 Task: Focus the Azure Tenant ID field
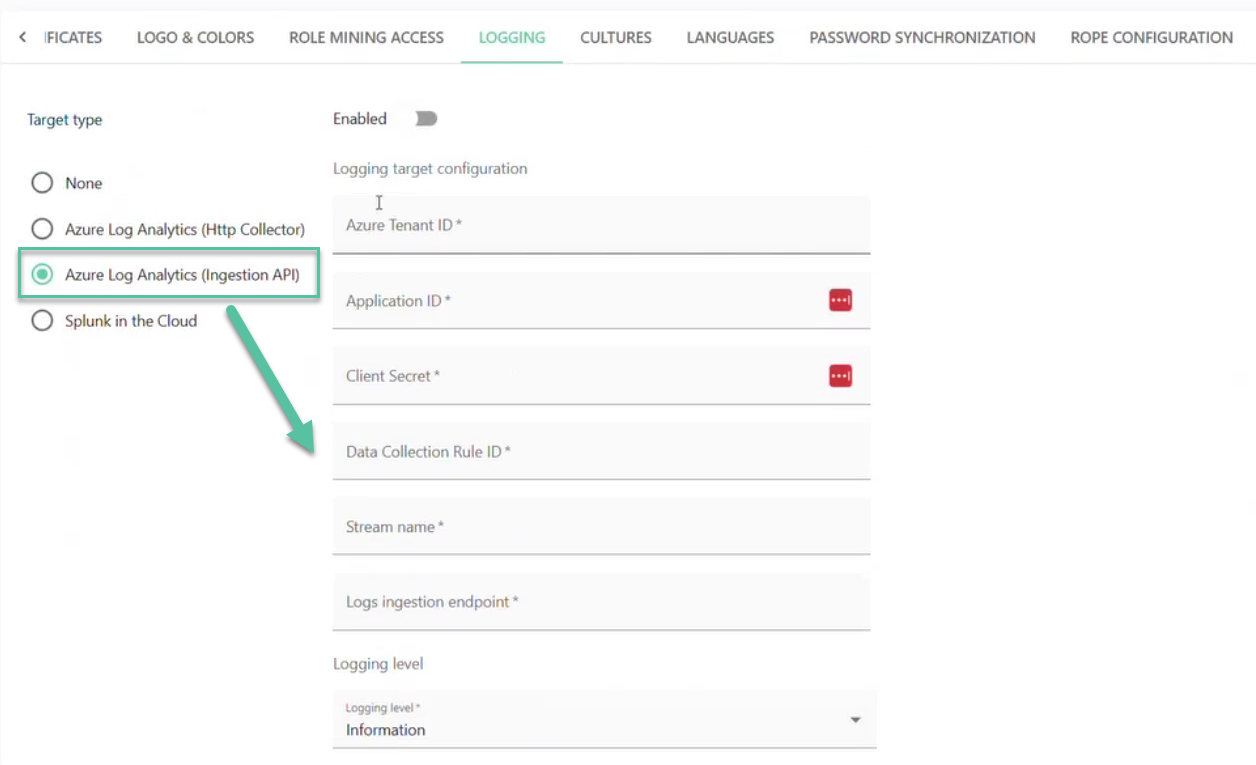point(601,225)
